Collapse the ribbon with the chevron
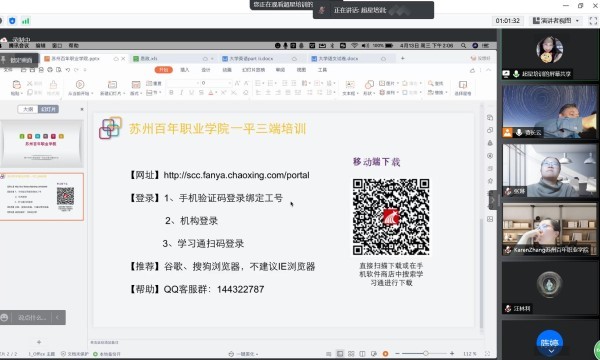Viewport: 600px width, 360px height. pyautogui.click(x=489, y=70)
